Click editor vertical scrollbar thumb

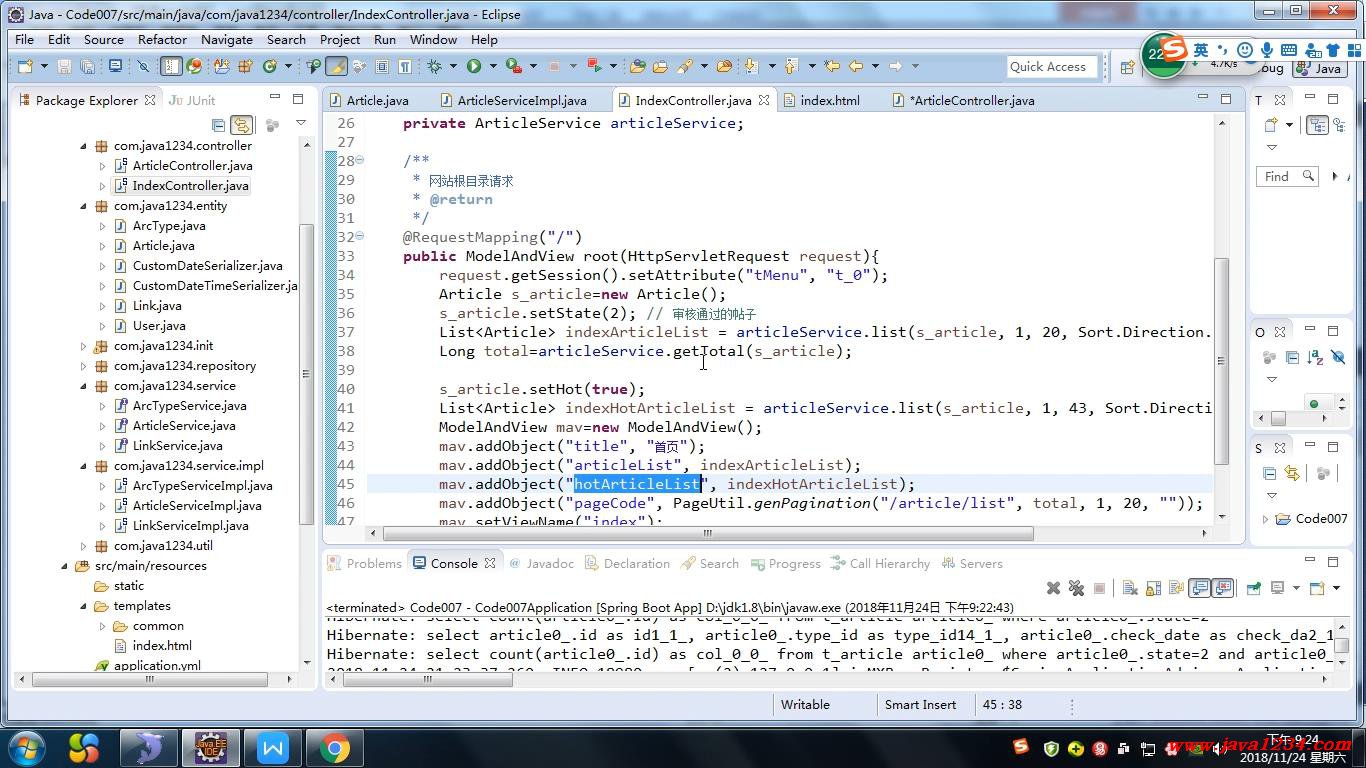(1221, 361)
